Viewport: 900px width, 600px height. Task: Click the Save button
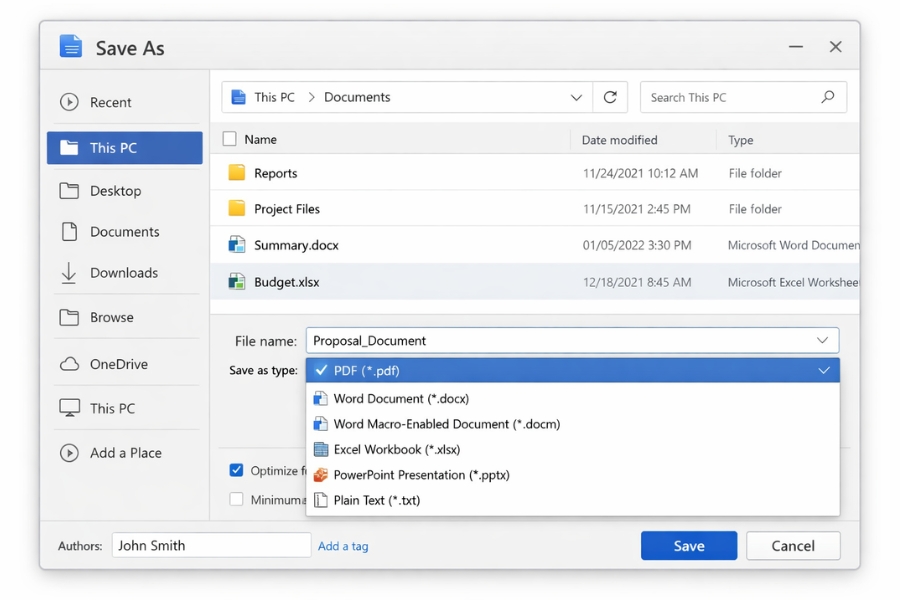pyautogui.click(x=688, y=546)
